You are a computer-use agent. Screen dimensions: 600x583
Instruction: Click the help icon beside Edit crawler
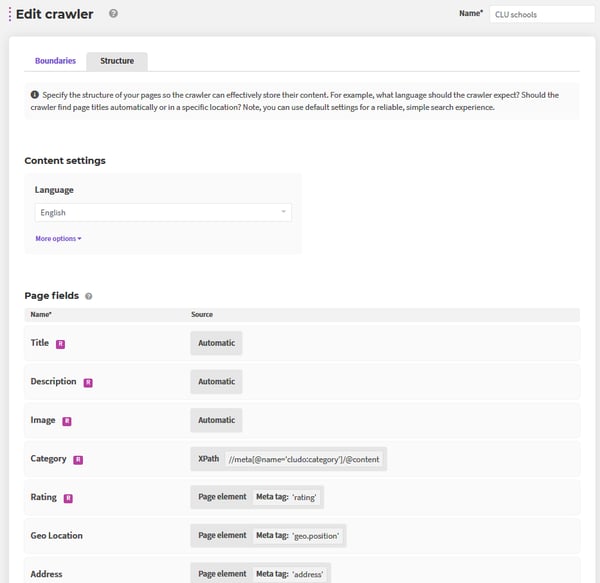pyautogui.click(x=113, y=13)
